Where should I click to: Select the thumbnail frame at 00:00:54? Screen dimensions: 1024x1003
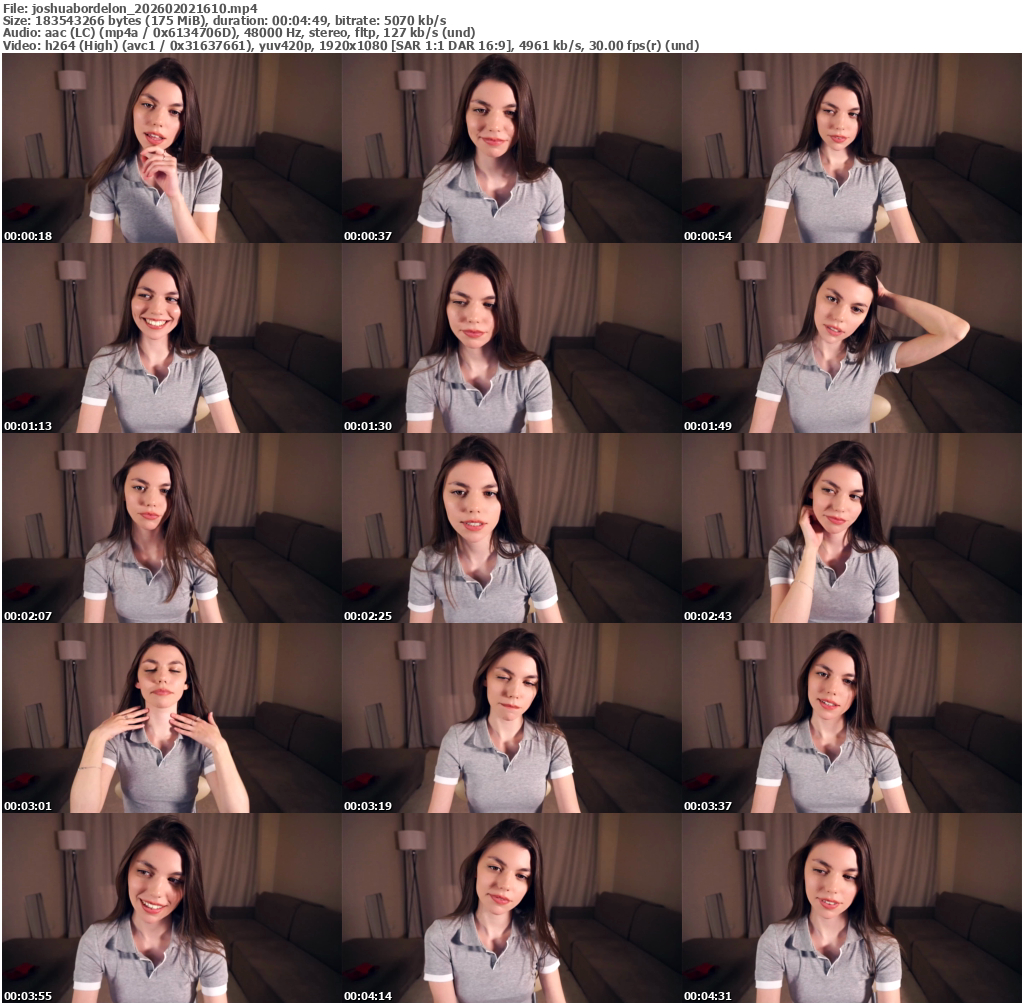(852, 148)
